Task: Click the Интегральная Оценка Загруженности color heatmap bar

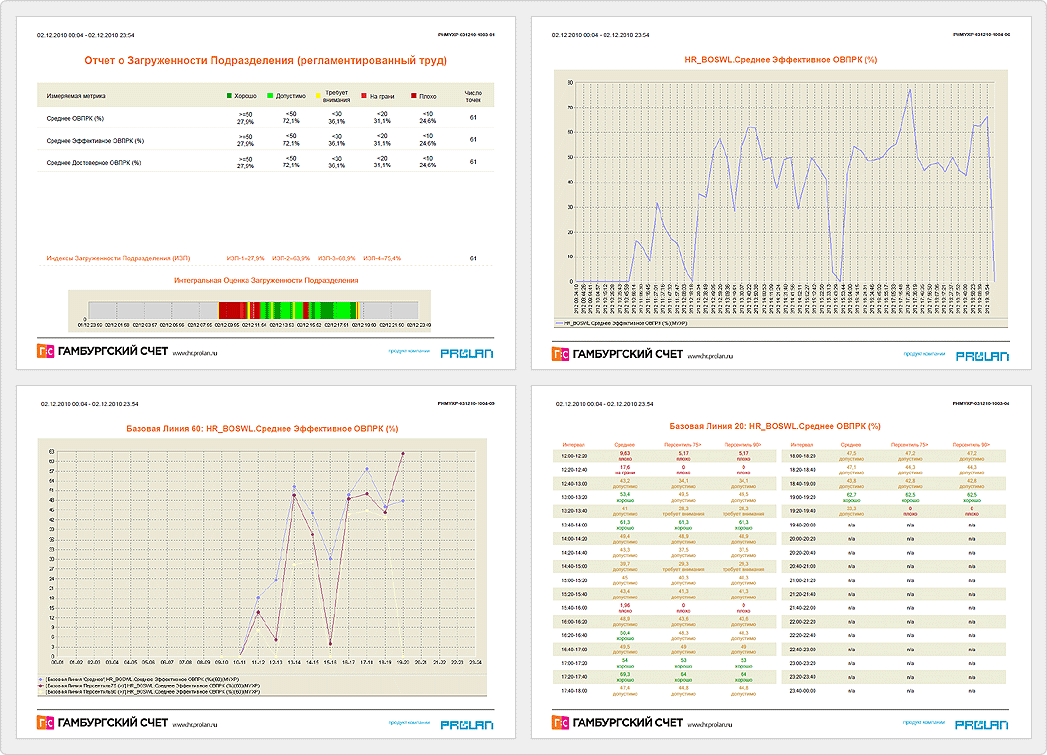Action: coord(247,310)
